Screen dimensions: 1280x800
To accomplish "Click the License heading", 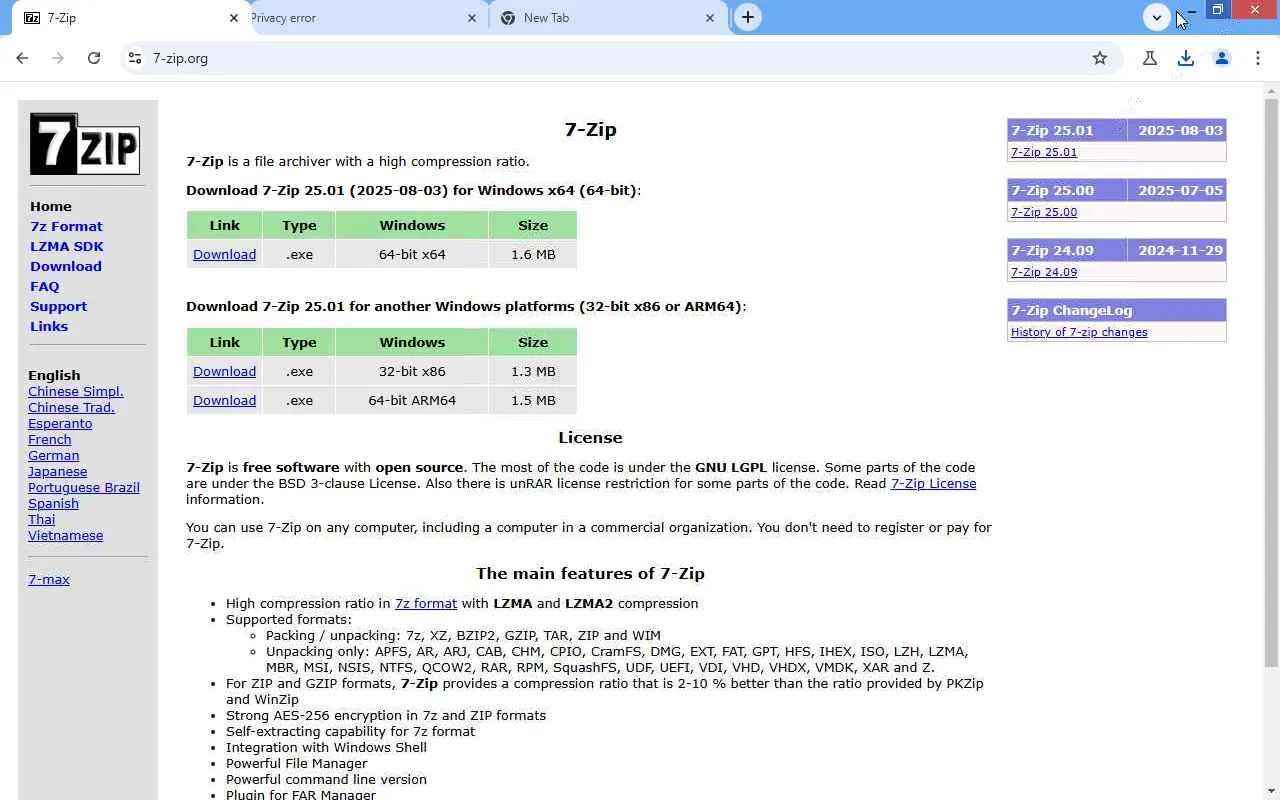I will coord(590,437).
